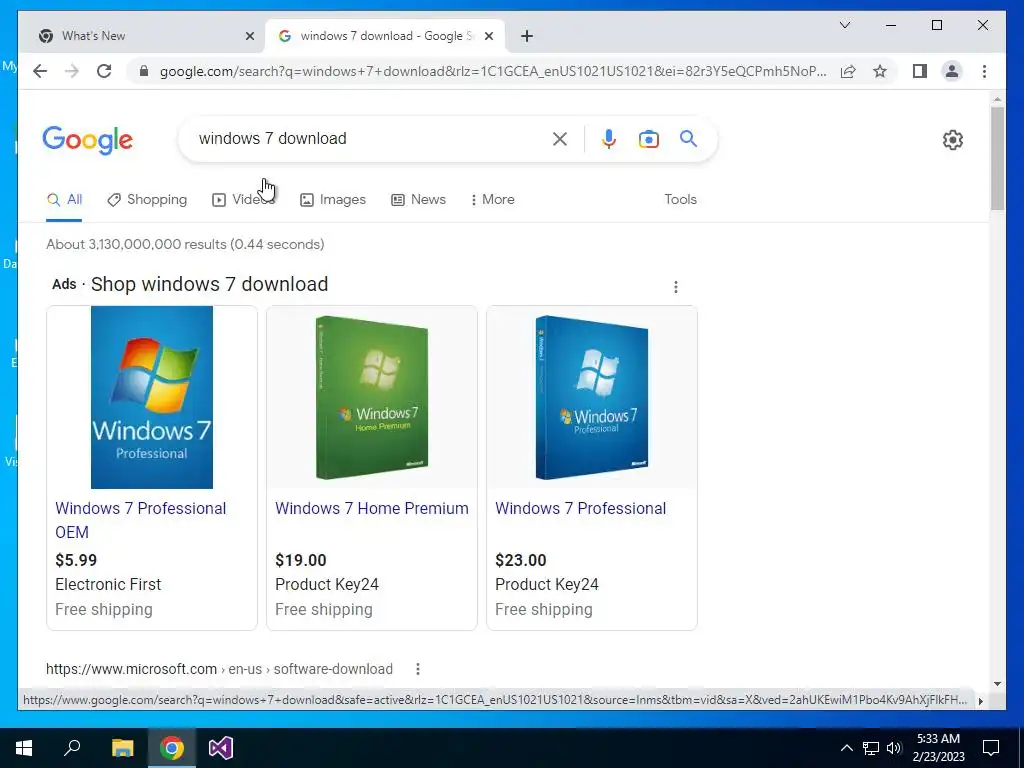Click the green Home Premium box image
Screen dimensions: 1024x768
click(x=372, y=397)
